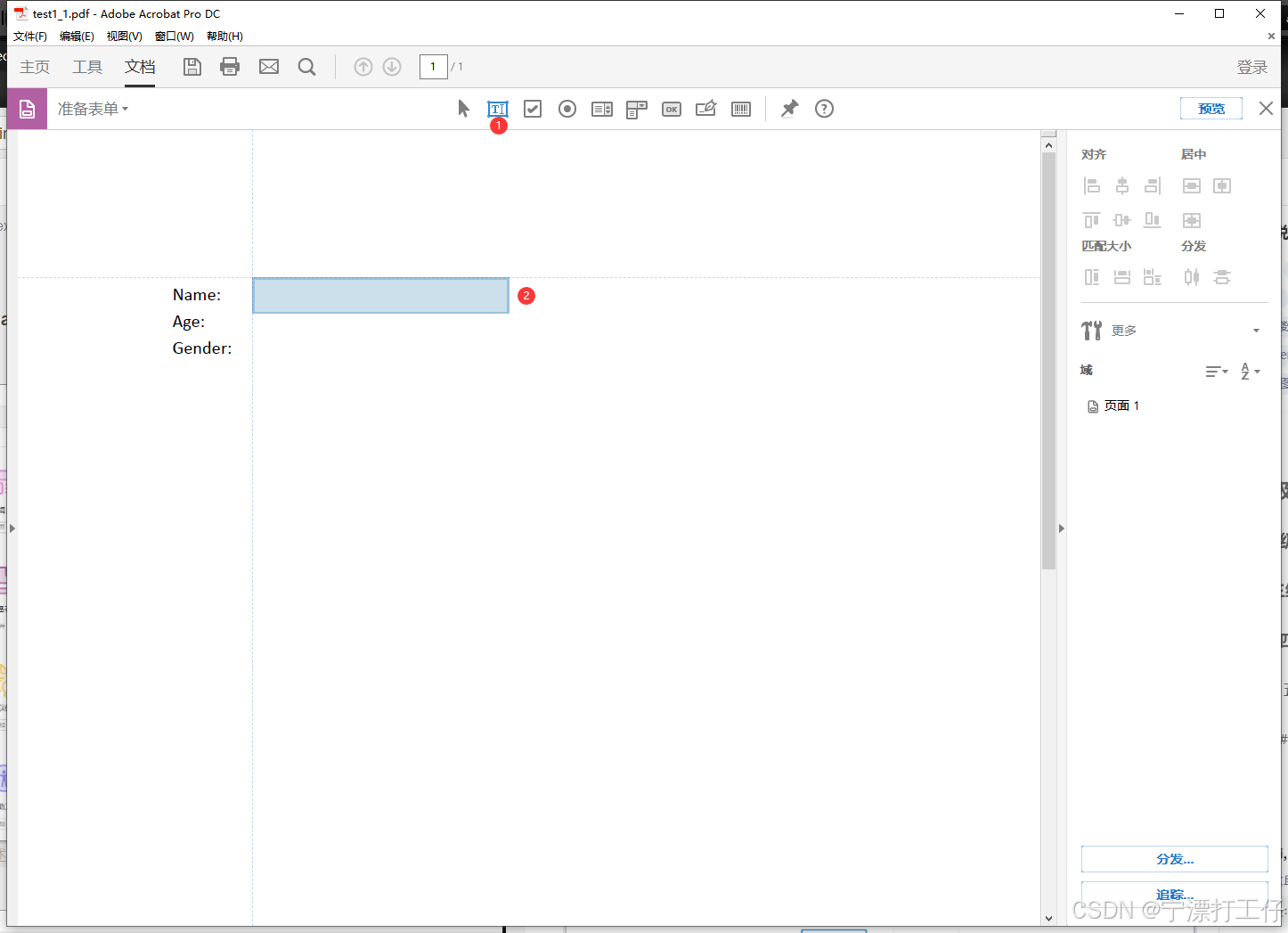Click the page number input box
Screen dimensions: 1288x933
(434, 67)
